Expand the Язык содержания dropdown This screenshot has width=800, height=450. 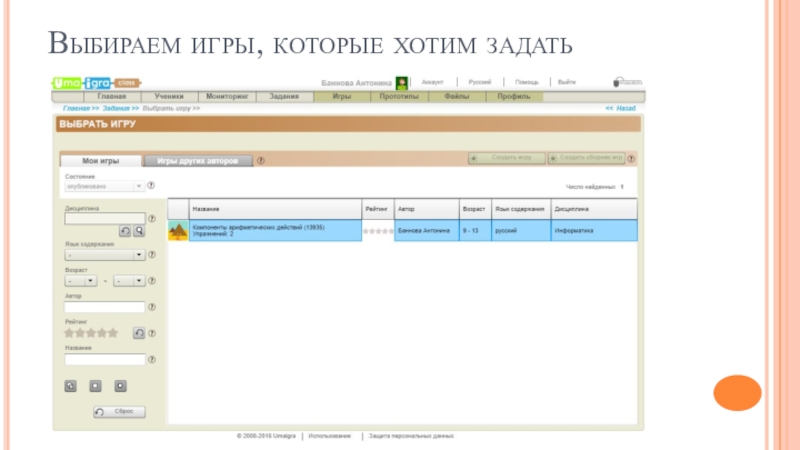pos(104,255)
